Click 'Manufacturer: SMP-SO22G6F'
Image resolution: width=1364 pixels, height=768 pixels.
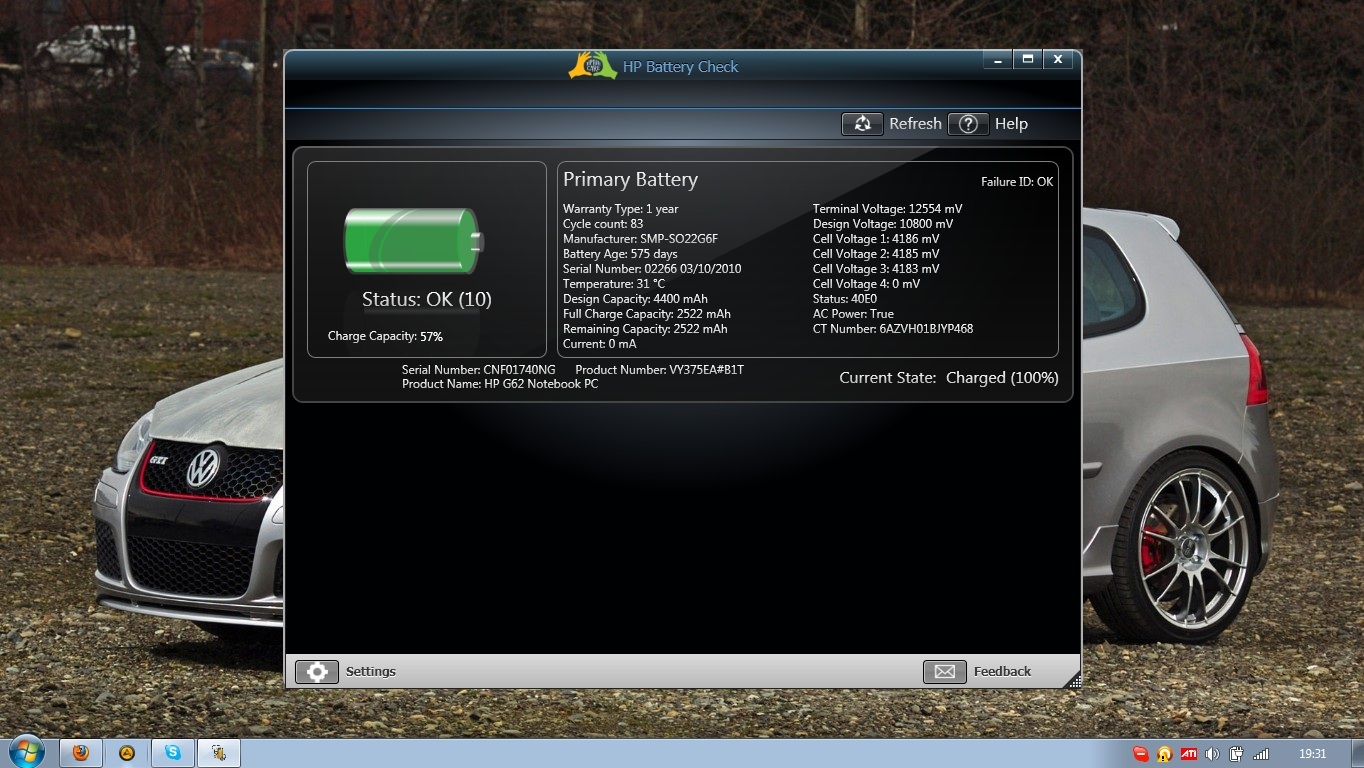point(641,239)
